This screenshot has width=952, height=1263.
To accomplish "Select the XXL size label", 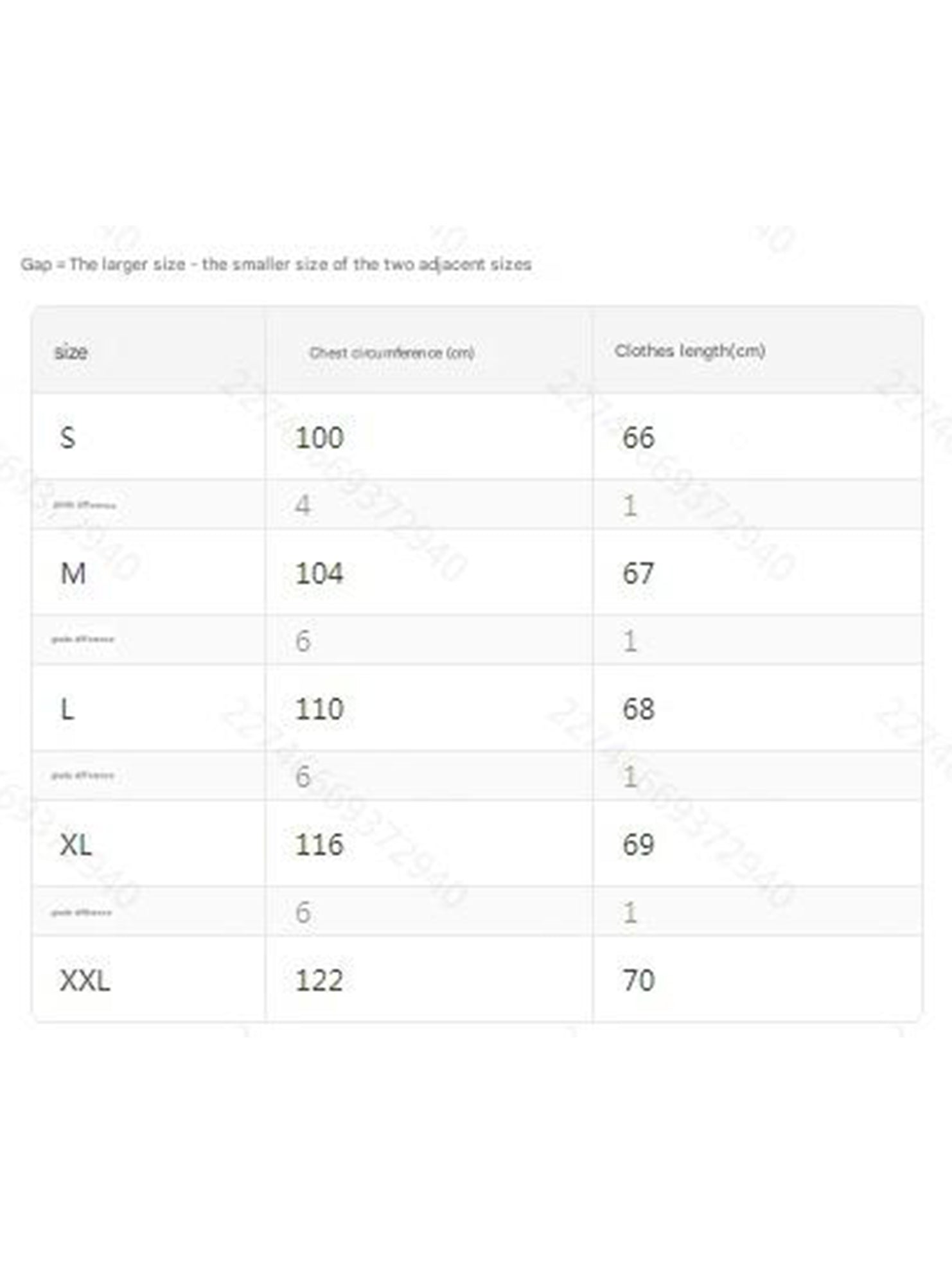I will coord(85,980).
